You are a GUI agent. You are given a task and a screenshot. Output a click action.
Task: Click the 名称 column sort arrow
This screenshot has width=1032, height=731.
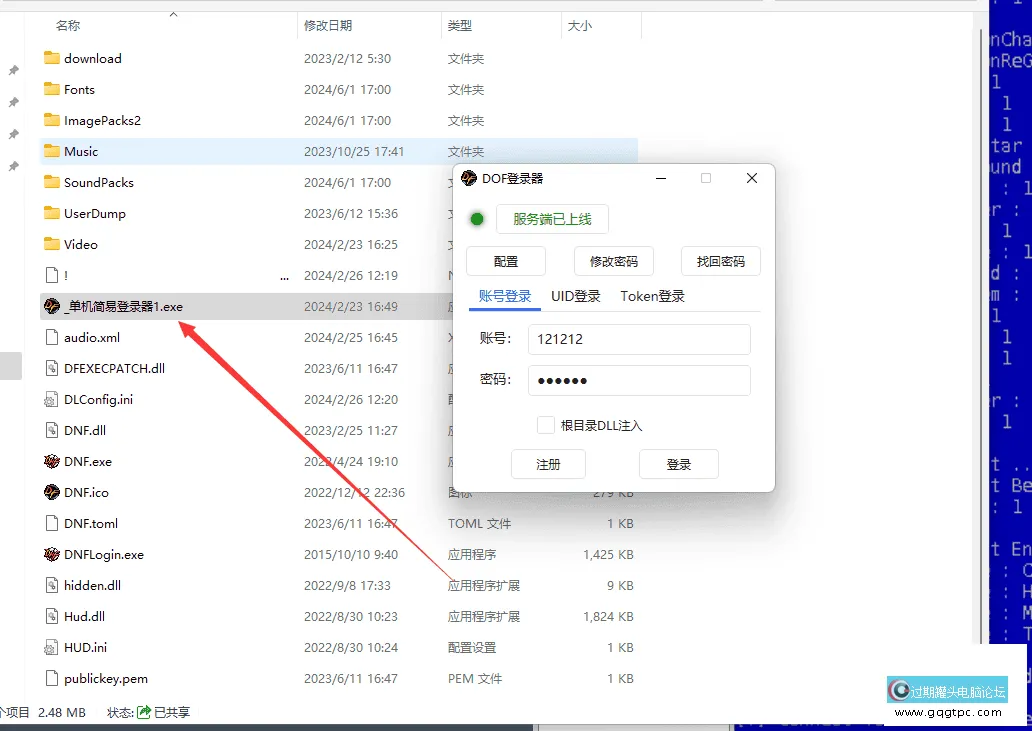click(171, 14)
